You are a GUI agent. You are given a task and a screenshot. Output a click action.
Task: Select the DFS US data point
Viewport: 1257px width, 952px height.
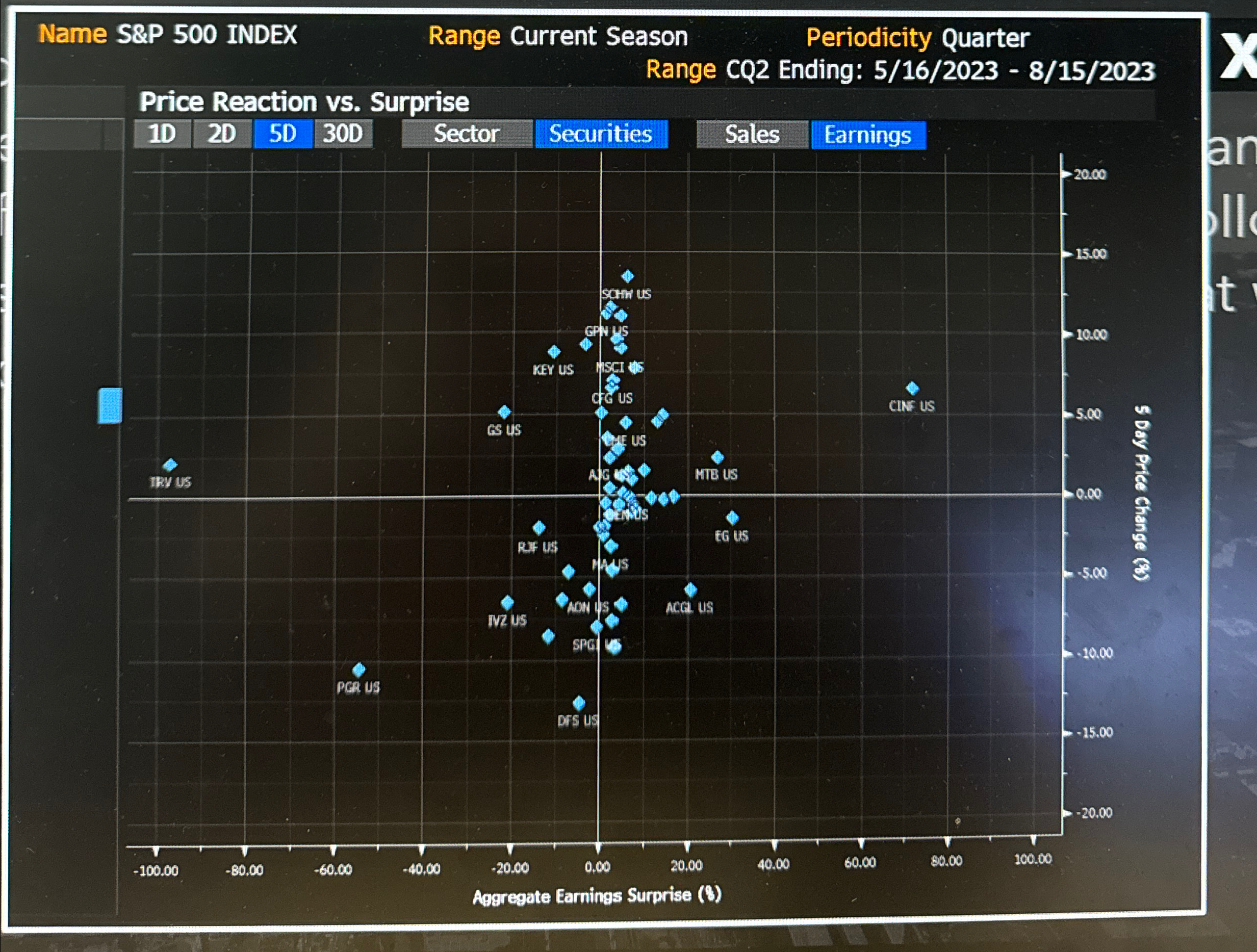click(580, 702)
